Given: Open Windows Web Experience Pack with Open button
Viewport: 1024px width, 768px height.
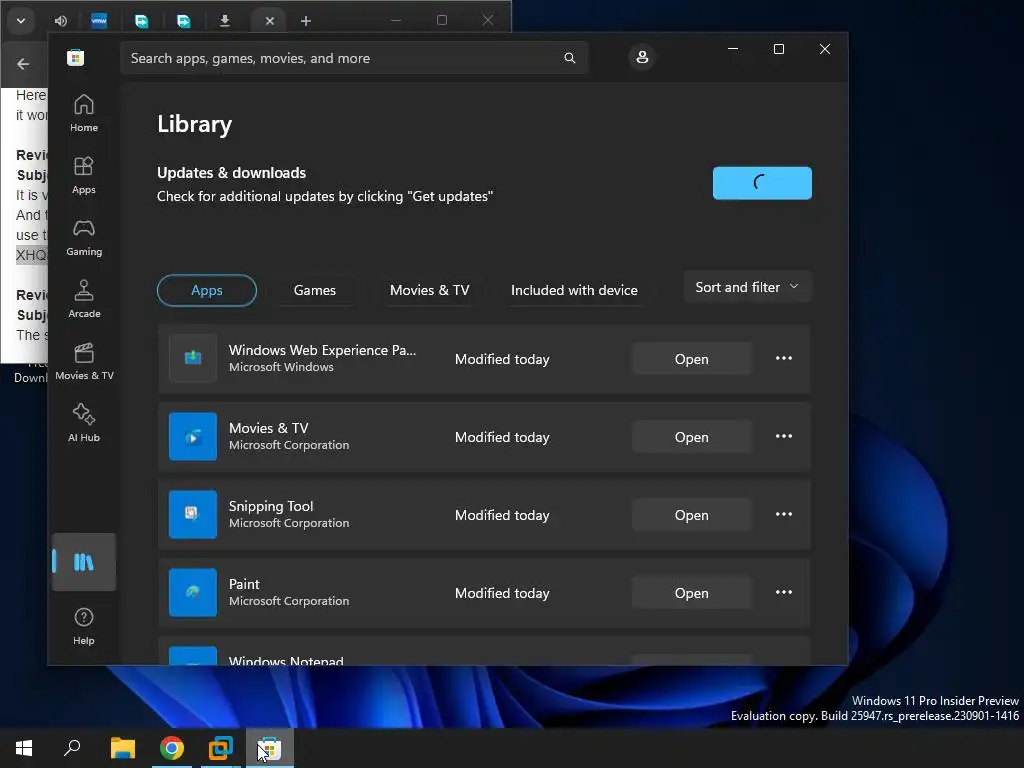Looking at the screenshot, I should coord(692,359).
